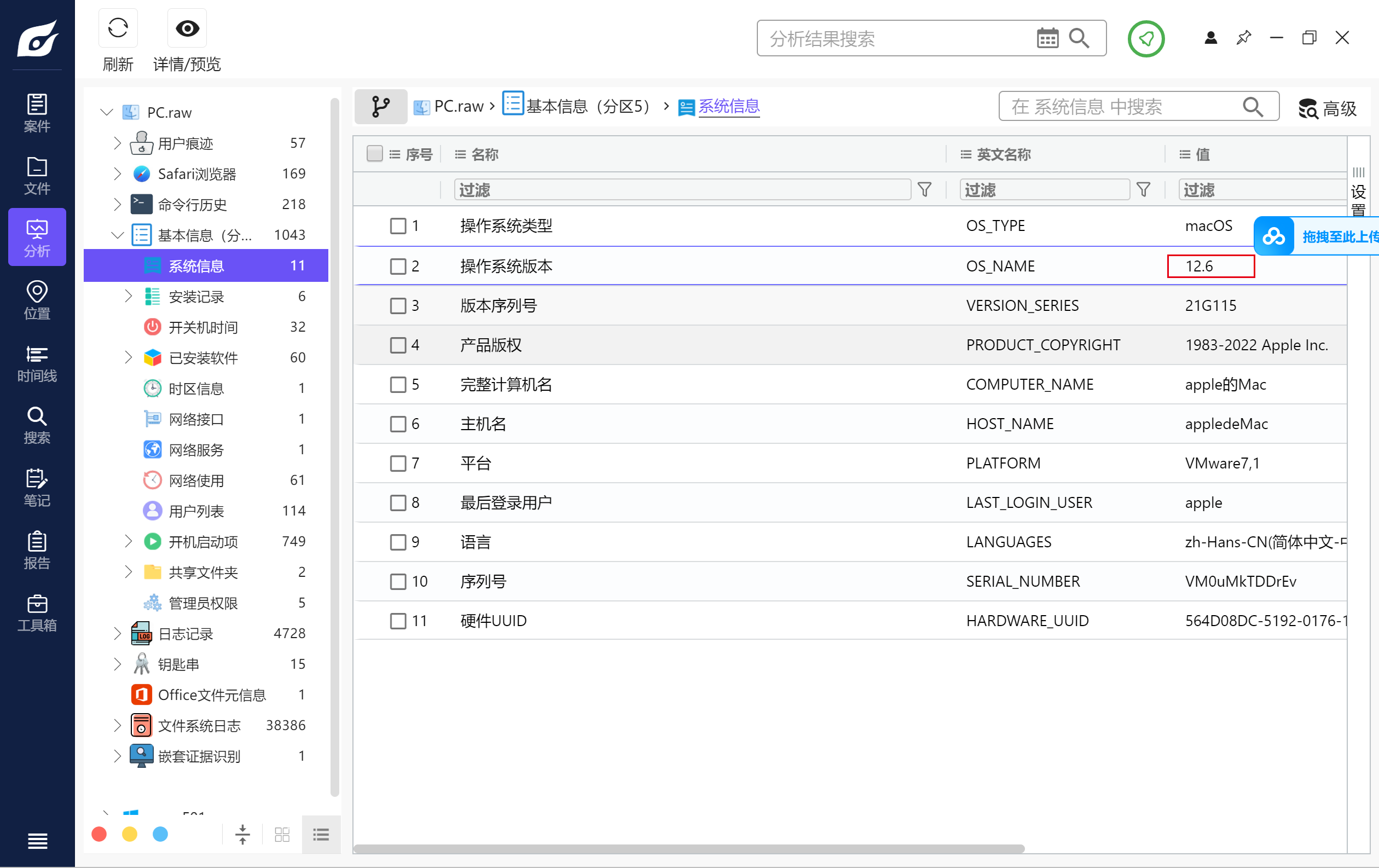Click magnifier in 在 系统信息 中搜索 box
The height and width of the screenshot is (868, 1379).
tap(1253, 107)
